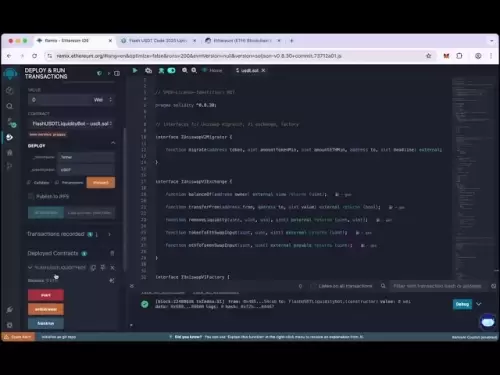
Task: Switch to the Flash USDT Code browser tab
Action: (x=158, y=41)
